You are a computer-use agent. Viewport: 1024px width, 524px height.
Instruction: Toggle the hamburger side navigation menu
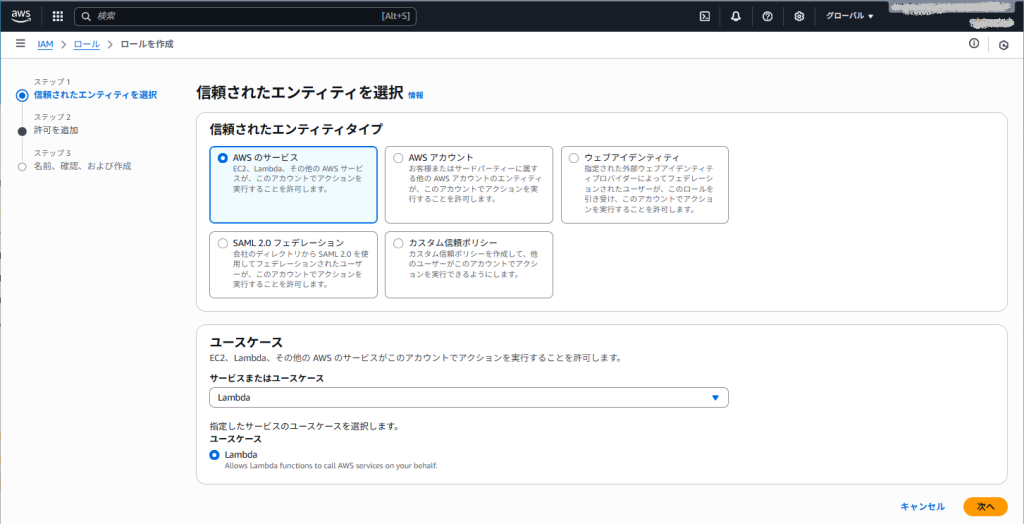20,44
